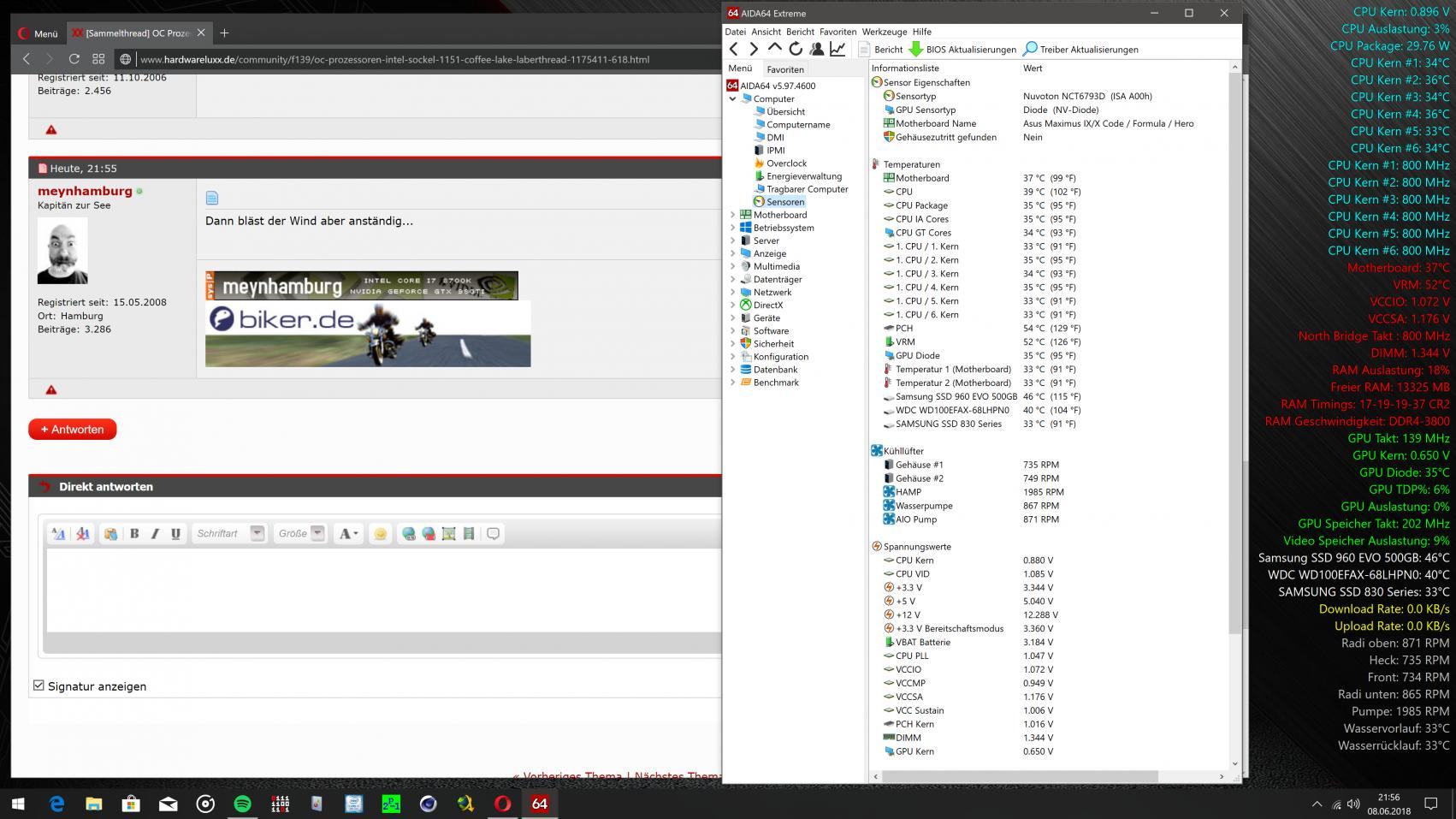Toggle bold formatting in reply editor
Viewport: 1456px width, 819px height.
click(x=134, y=533)
